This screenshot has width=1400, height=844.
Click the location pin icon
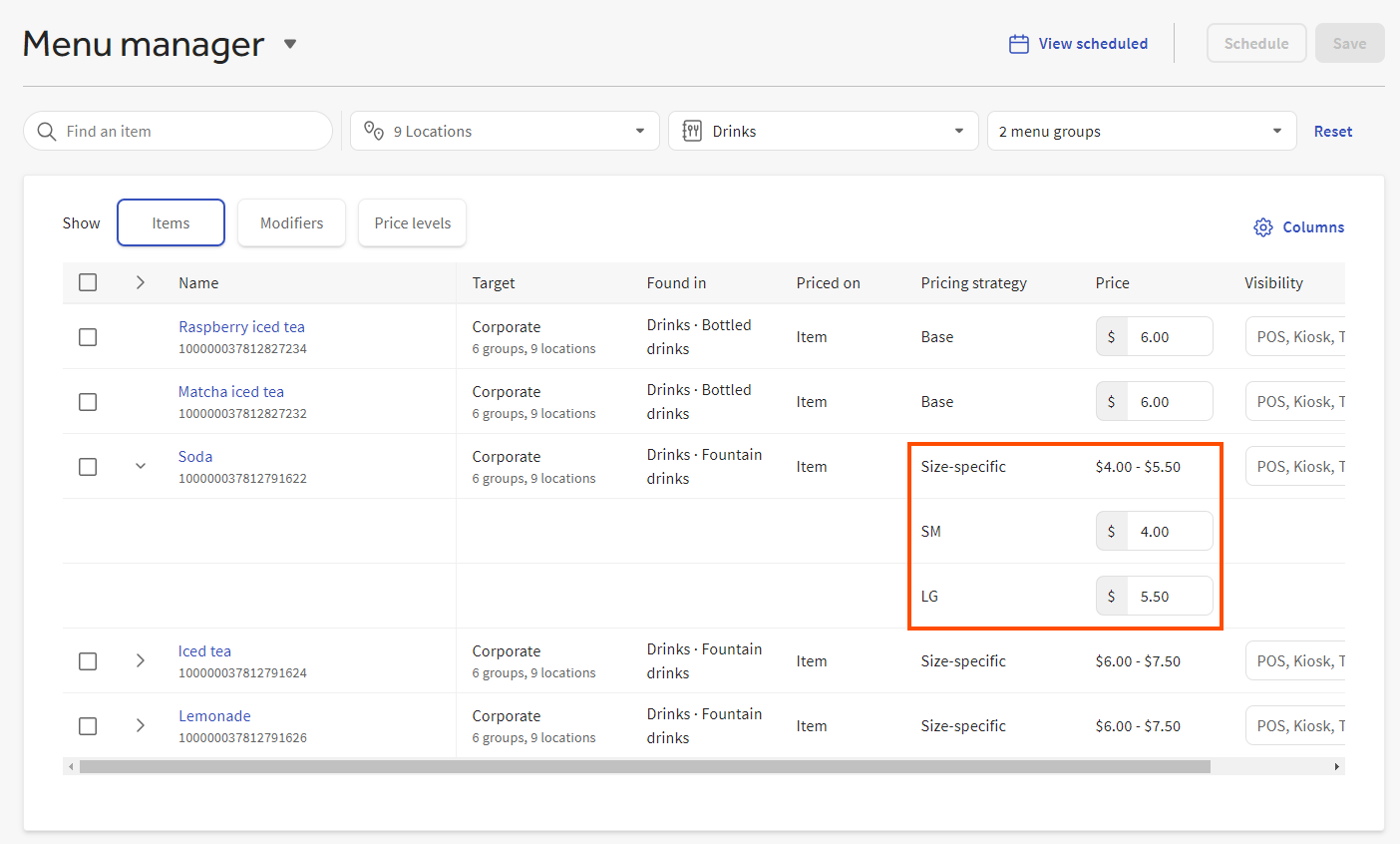[x=374, y=131]
